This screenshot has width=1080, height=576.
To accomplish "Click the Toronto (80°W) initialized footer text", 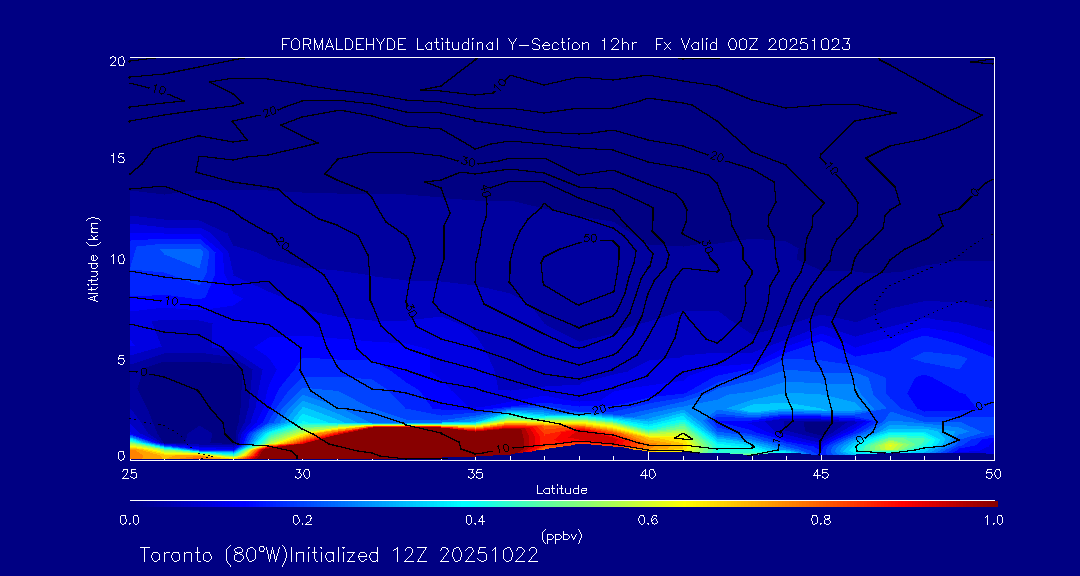I will click(339, 555).
